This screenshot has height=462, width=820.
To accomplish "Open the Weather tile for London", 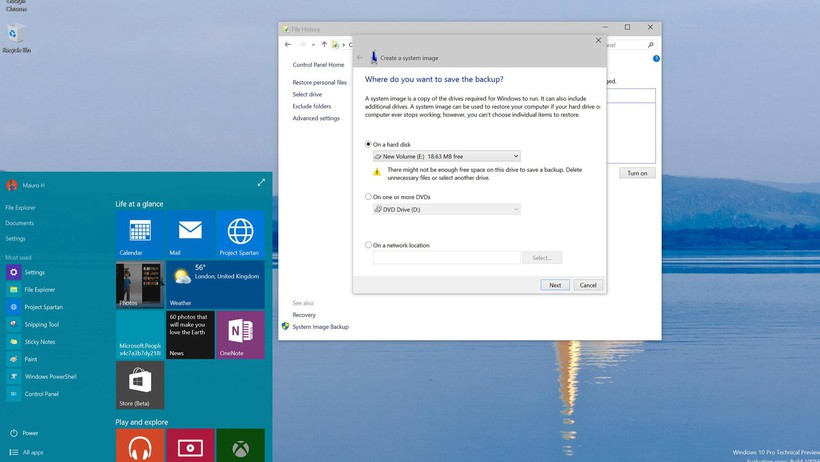I will pyautogui.click(x=215, y=285).
